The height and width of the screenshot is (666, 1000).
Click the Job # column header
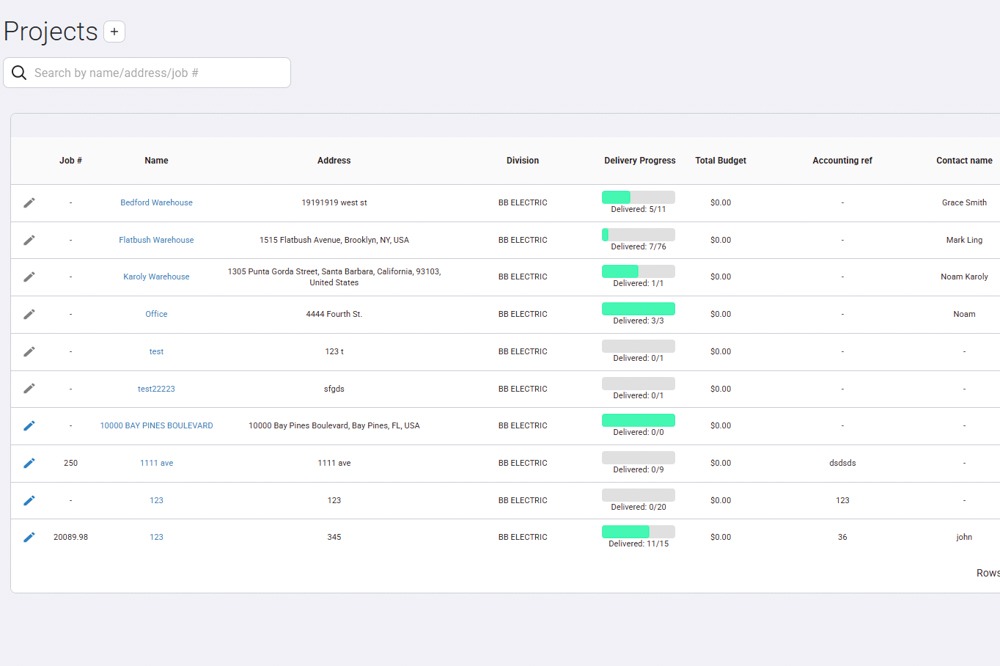(70, 160)
